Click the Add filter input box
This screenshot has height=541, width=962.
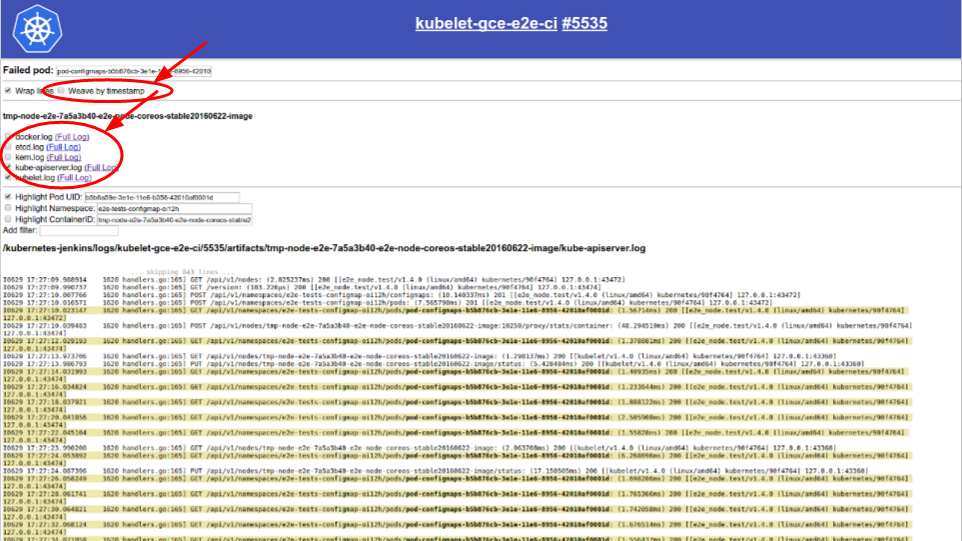(x=79, y=231)
